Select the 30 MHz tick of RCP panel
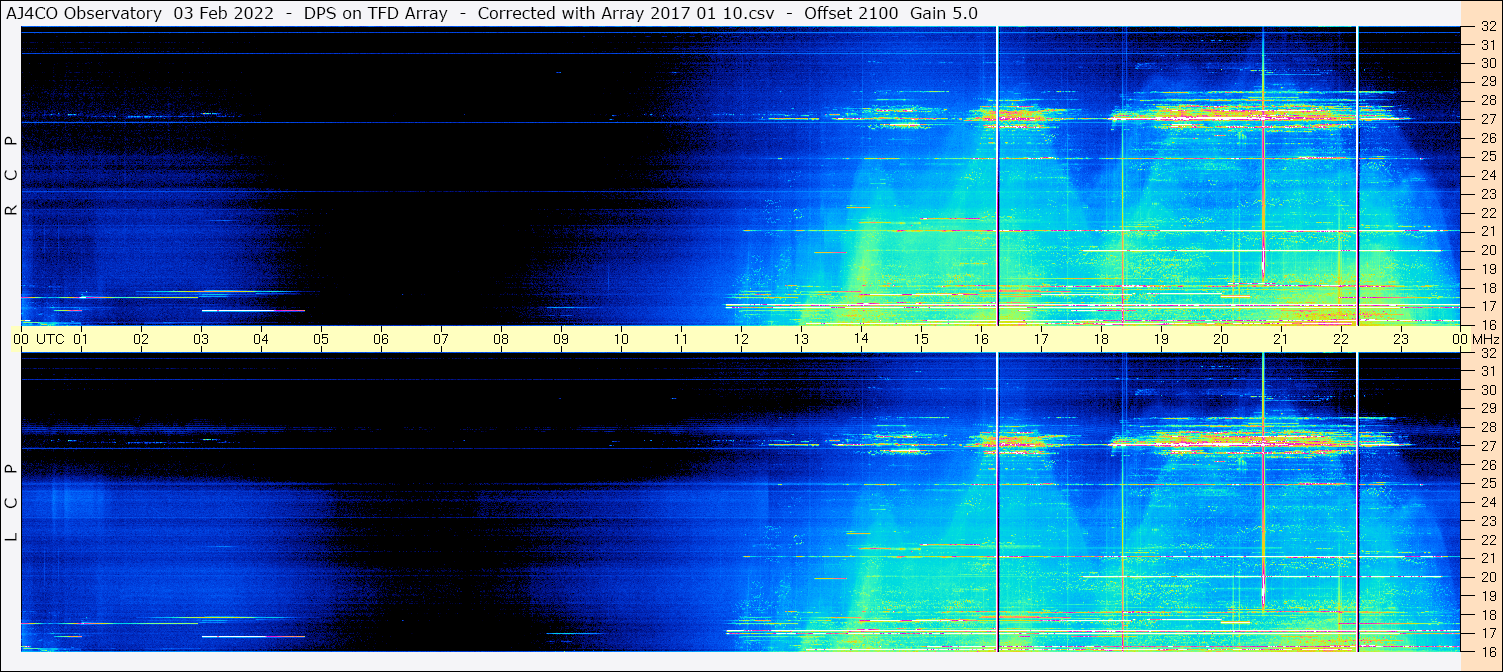1503x672 pixels. [1487, 63]
